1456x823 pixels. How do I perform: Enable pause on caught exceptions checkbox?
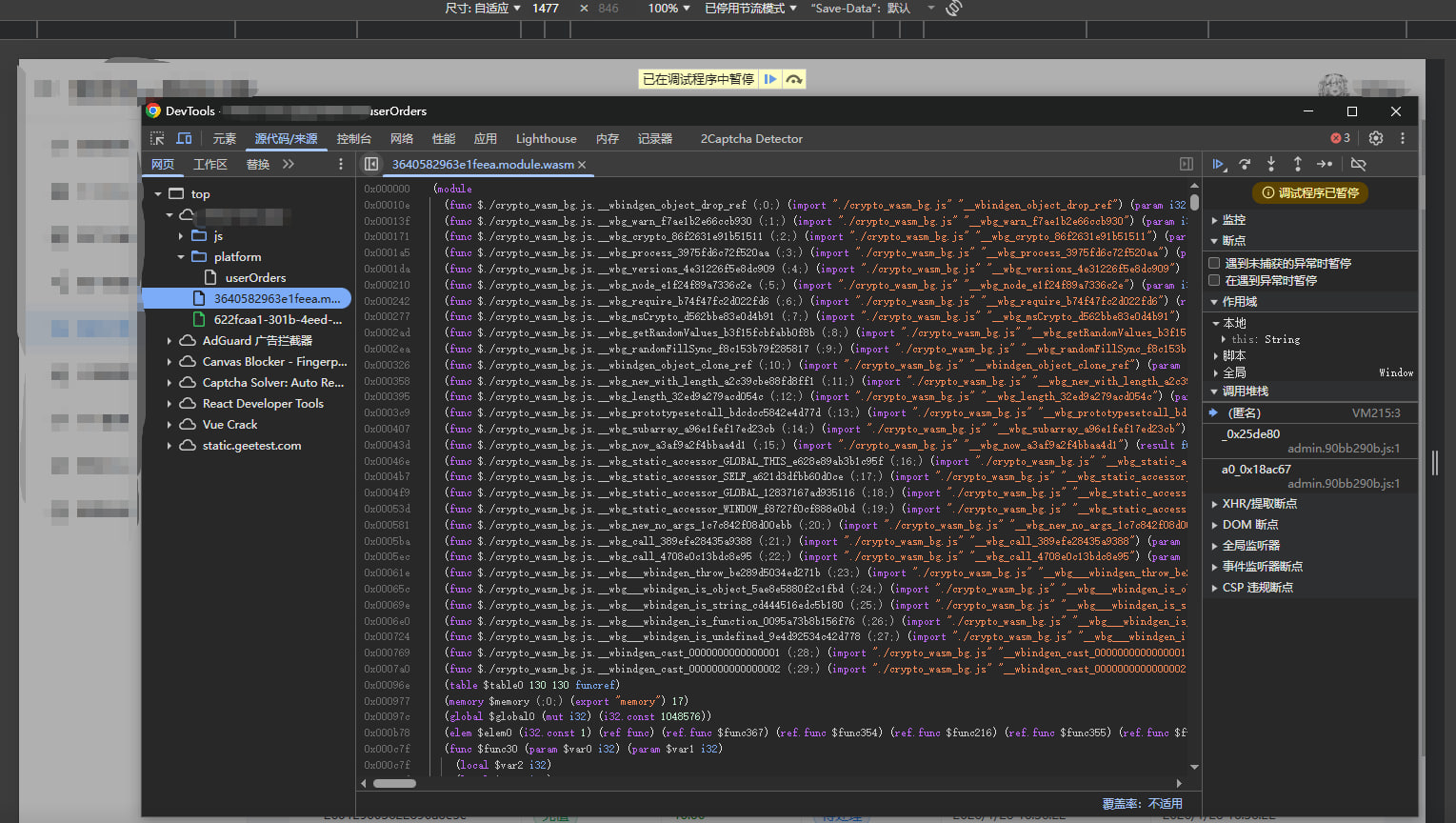coord(1214,280)
